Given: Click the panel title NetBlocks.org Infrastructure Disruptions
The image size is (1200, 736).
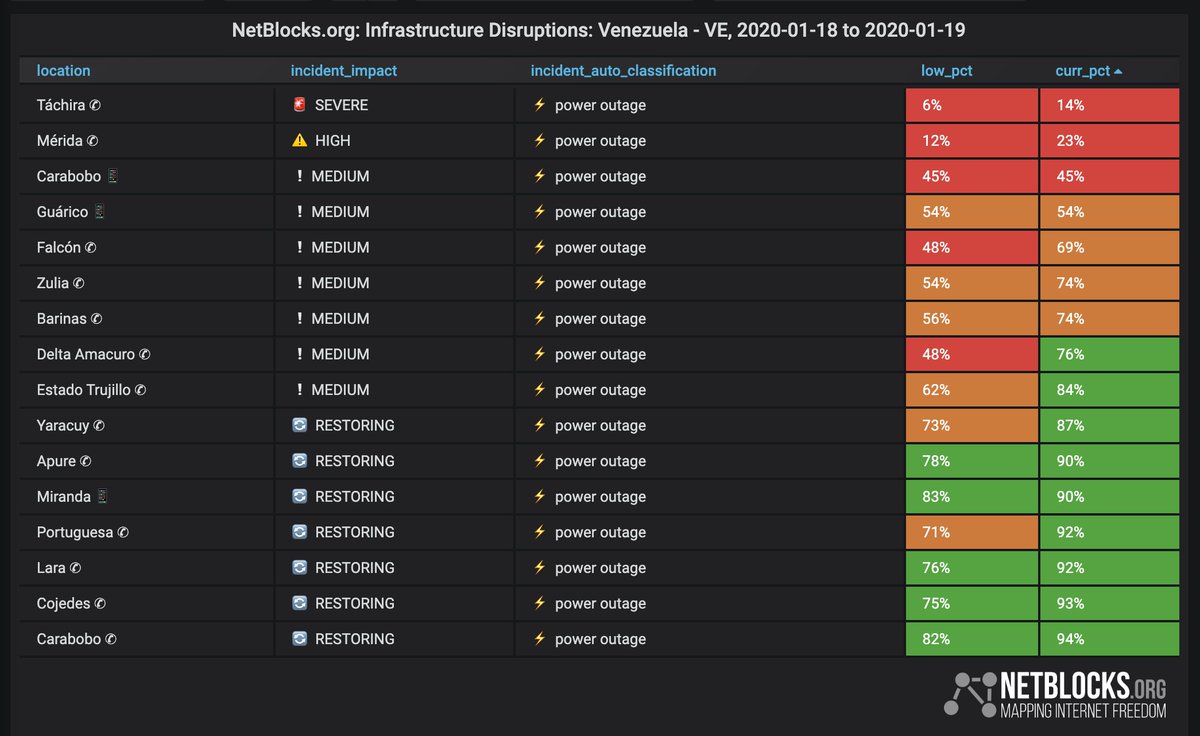Looking at the screenshot, I should [x=598, y=31].
